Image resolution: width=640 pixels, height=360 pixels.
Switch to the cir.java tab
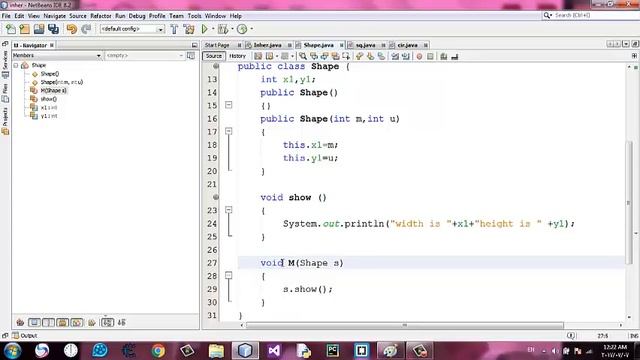(x=407, y=45)
